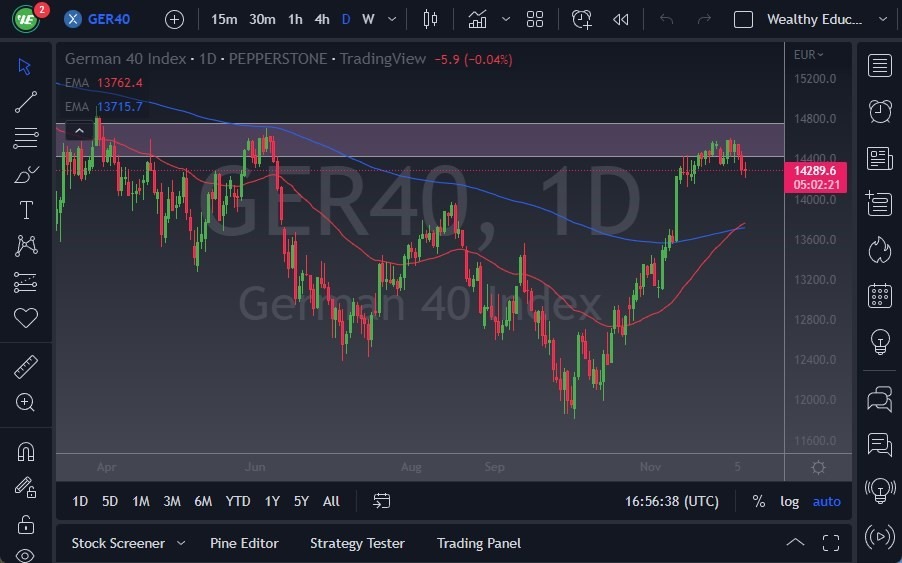902x563 pixels.
Task: Open the prediction and measurement tools
Action: (x=25, y=282)
